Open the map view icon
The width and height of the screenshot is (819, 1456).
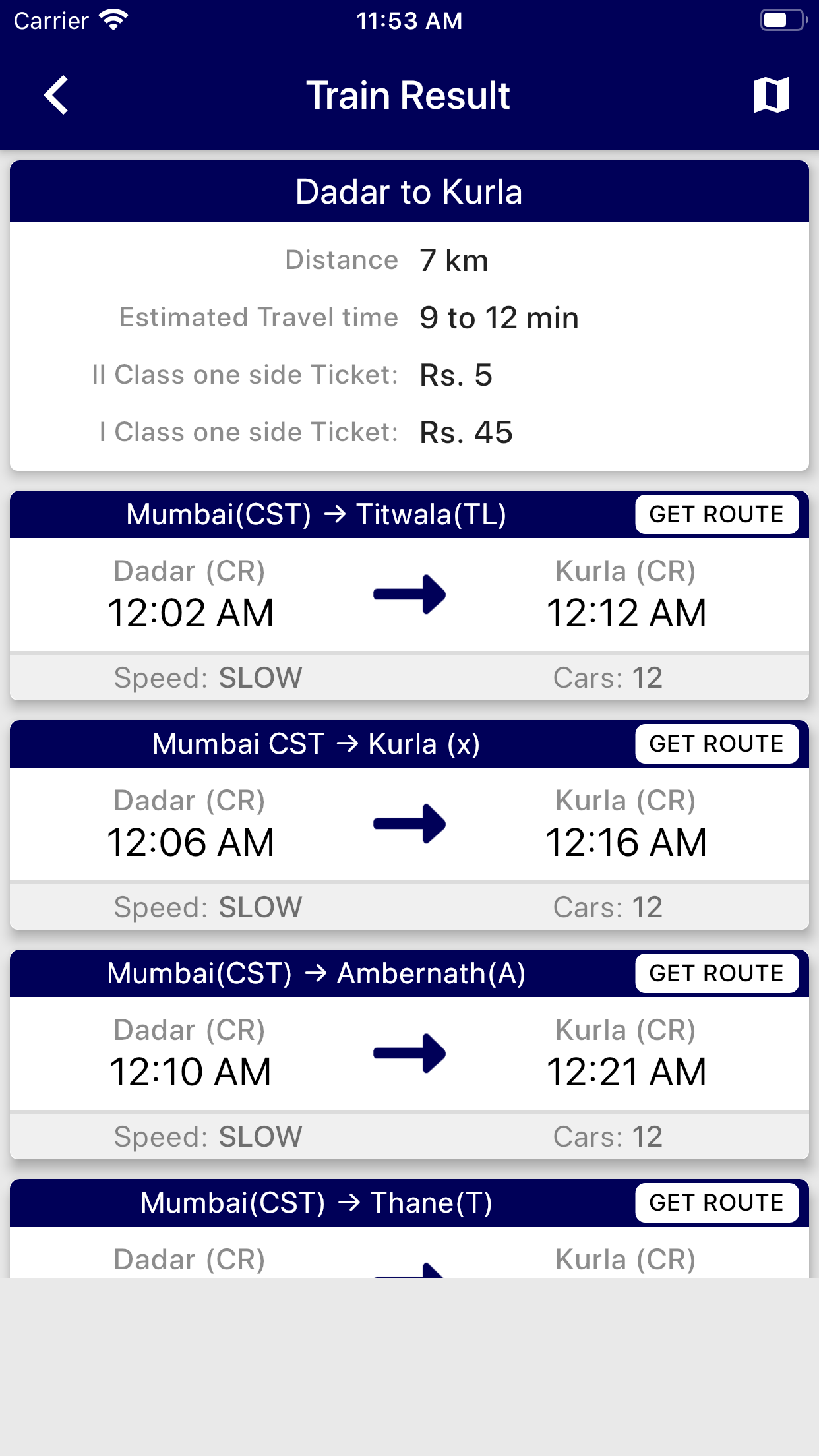pos(771,96)
